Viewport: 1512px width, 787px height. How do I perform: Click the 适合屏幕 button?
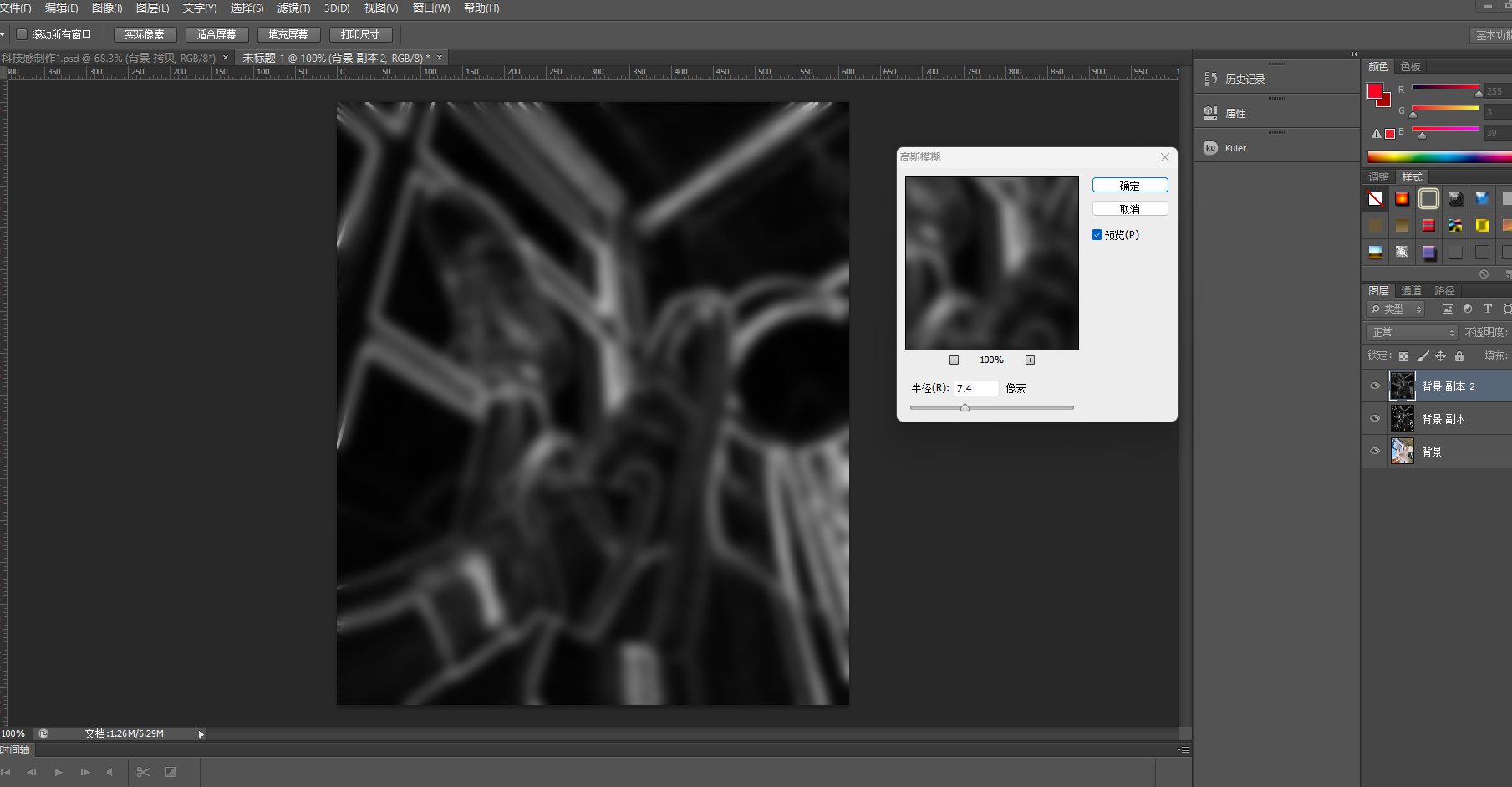(216, 34)
